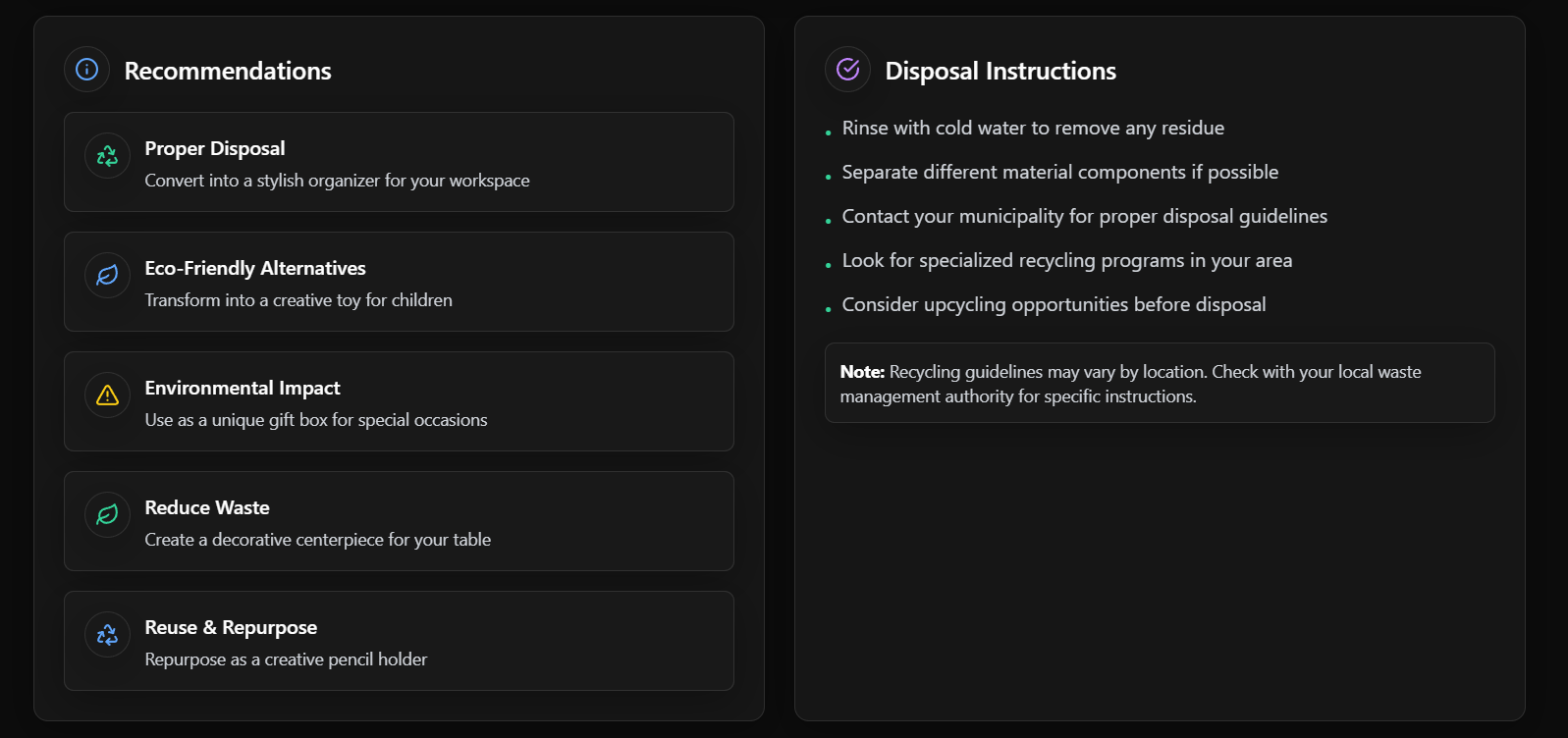
Task: Click the warning triangle icon for Environmental Impact
Action: [x=107, y=395]
